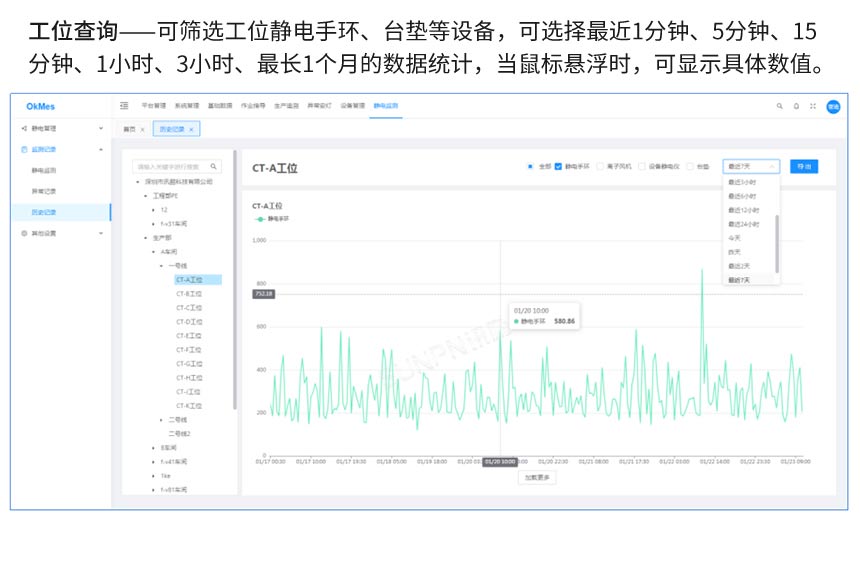Click the notification bell icon at top right
Viewport: 860px width, 579px height.
[x=796, y=106]
